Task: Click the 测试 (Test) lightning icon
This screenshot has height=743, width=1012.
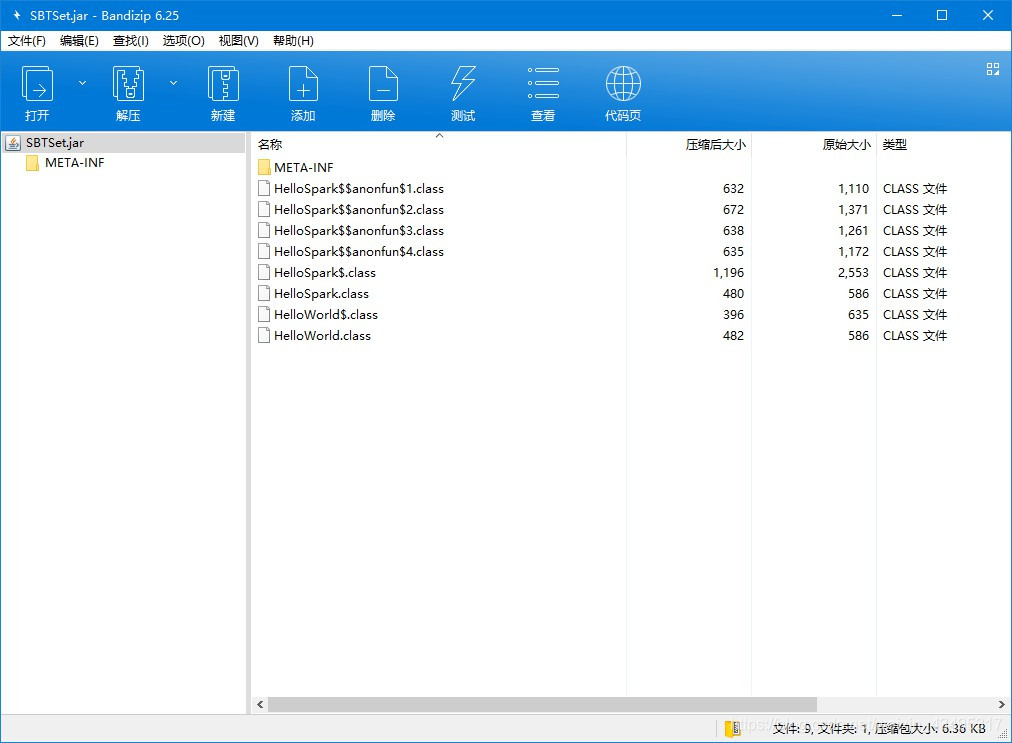Action: coord(463,84)
